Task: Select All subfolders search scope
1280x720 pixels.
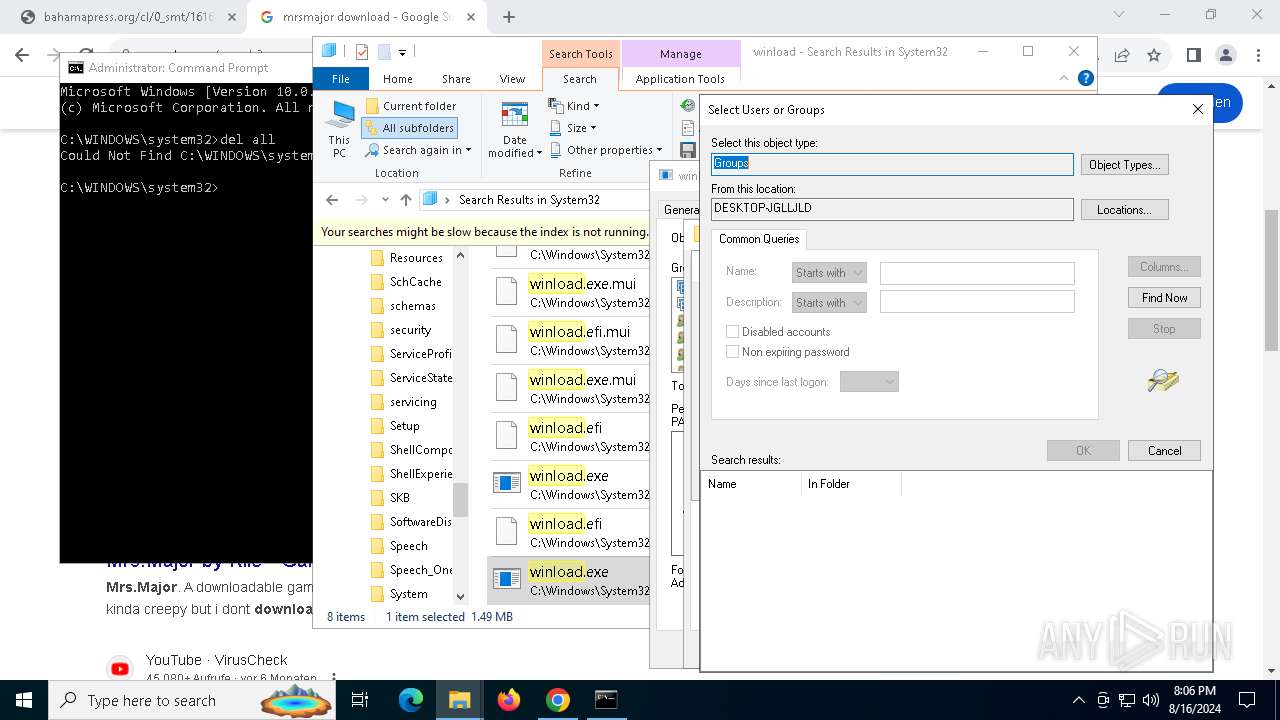Action: [x=410, y=128]
